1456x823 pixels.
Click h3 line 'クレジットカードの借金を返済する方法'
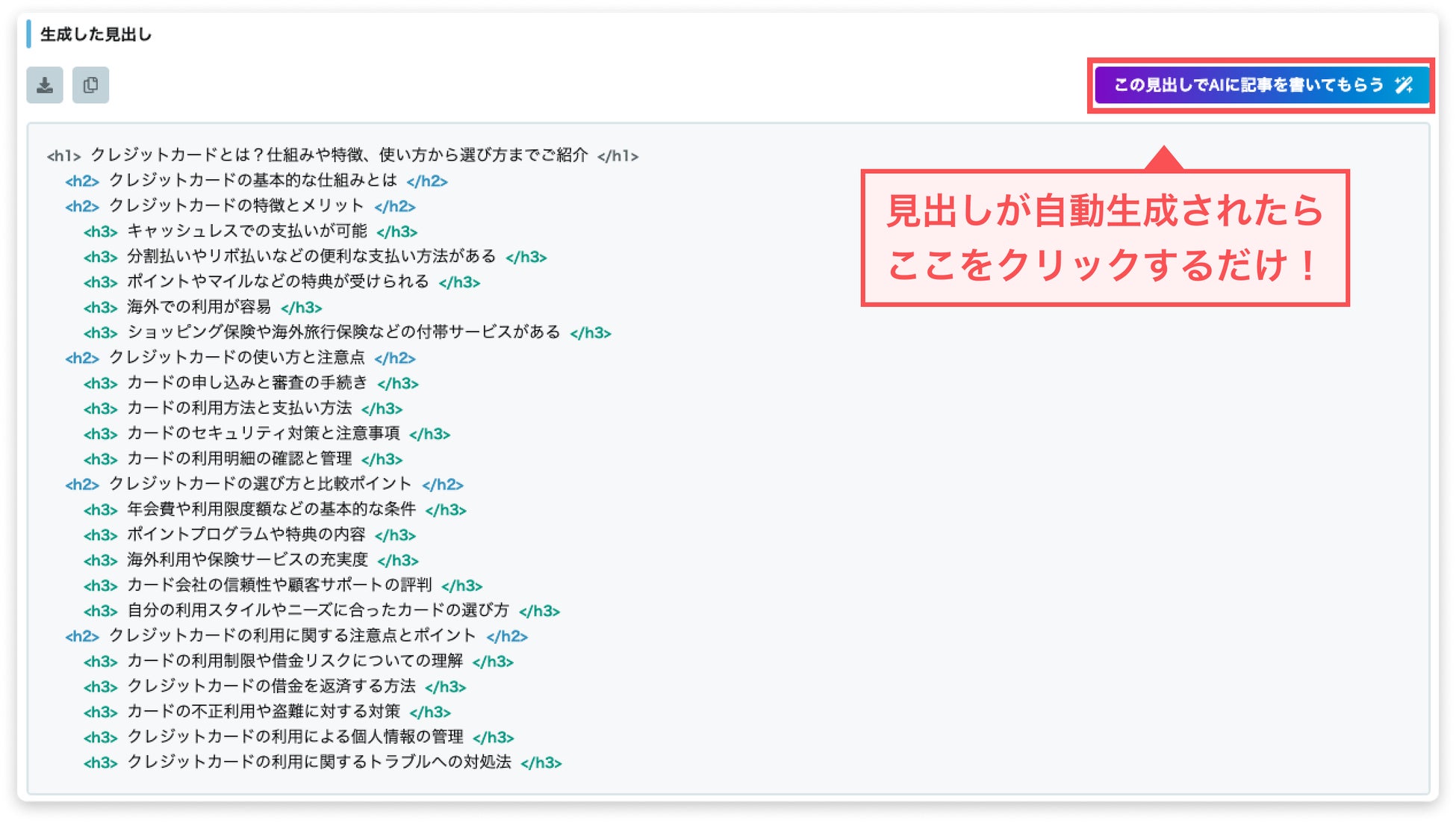click(271, 686)
